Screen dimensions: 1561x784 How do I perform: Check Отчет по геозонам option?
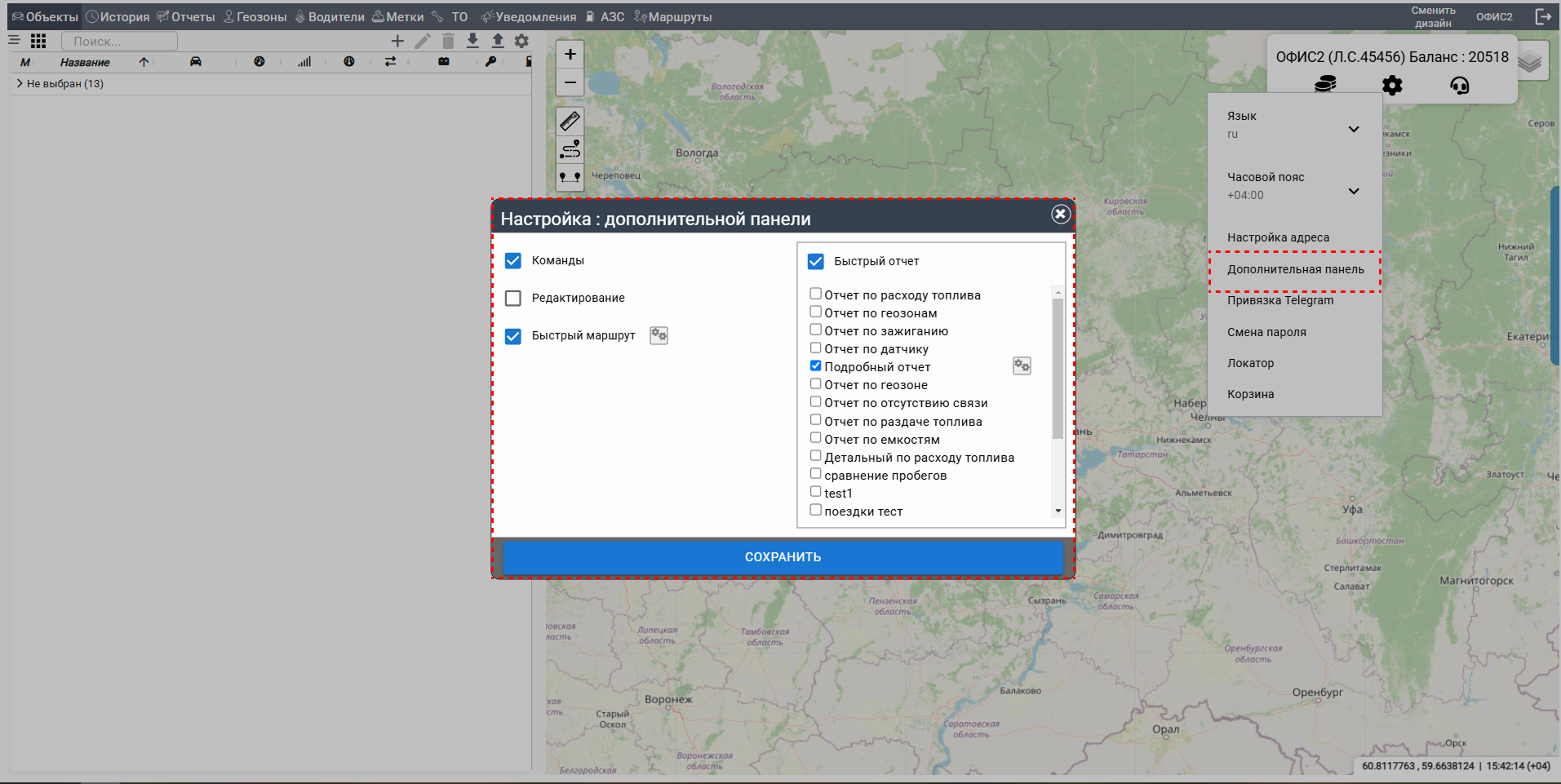[815, 312]
